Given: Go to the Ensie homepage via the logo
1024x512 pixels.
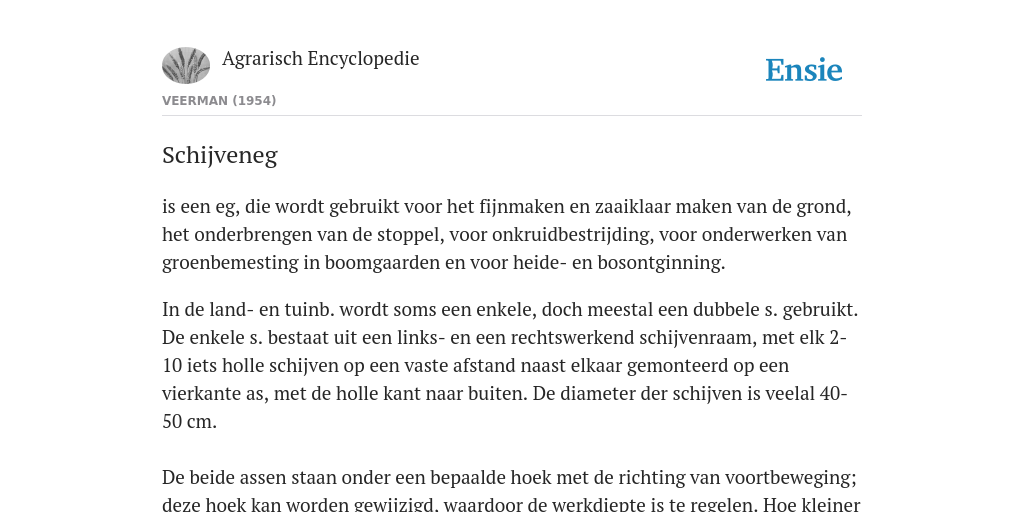Looking at the screenshot, I should [803, 71].
